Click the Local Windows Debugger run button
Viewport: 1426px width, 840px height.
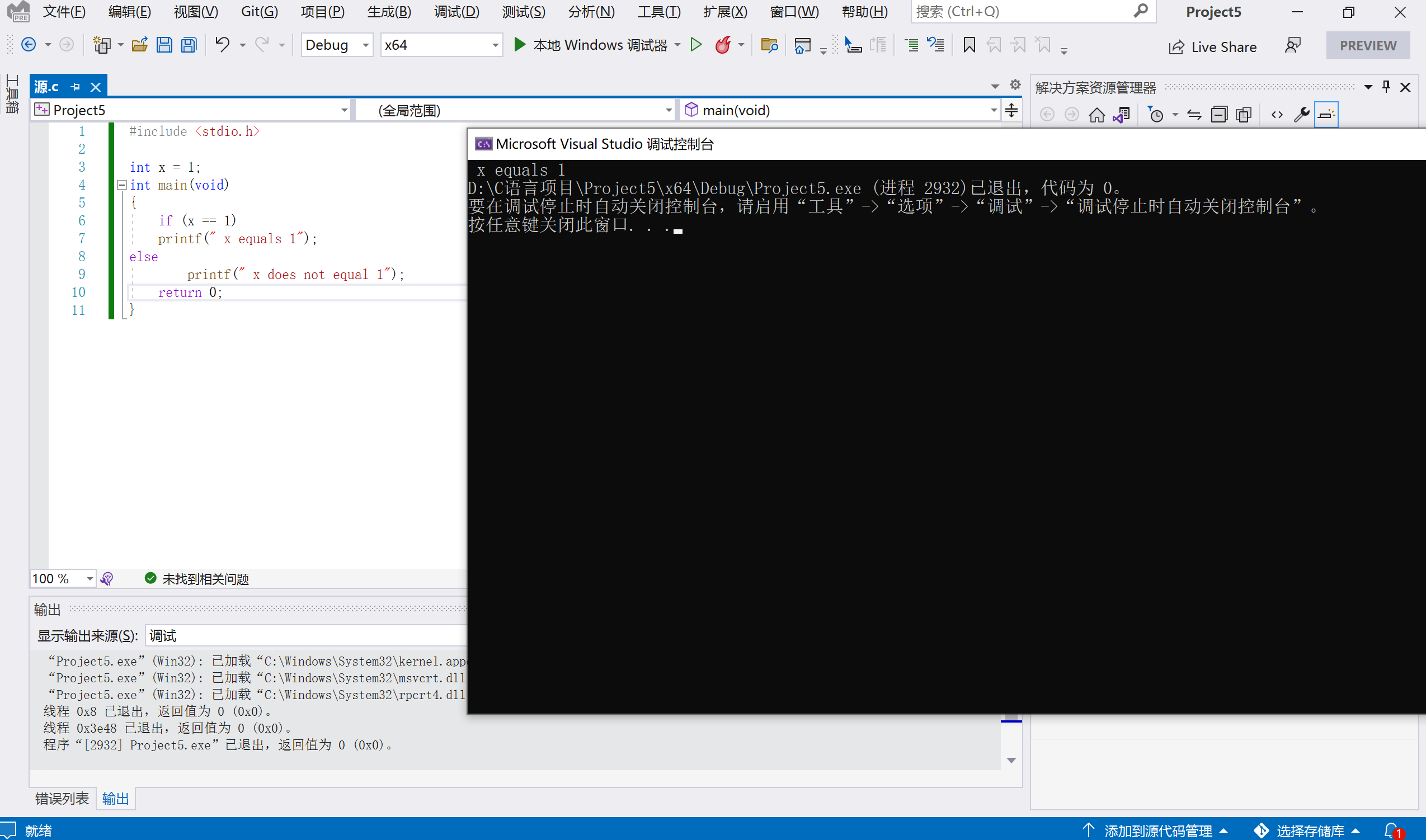(x=520, y=44)
